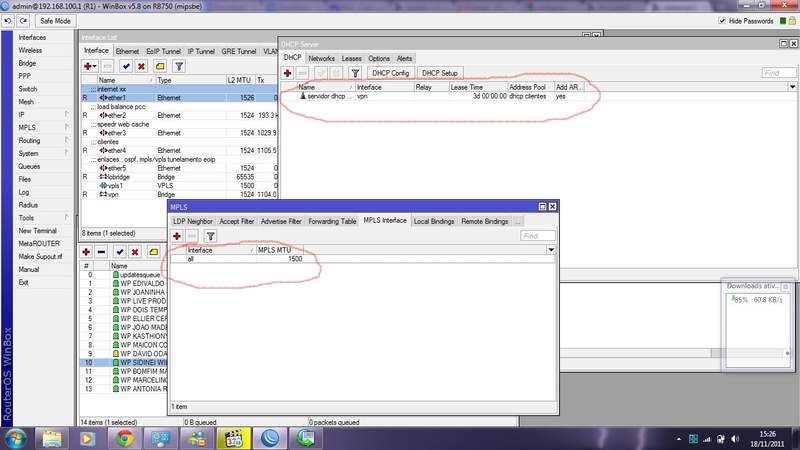800x450 pixels.
Task: Show hidden tray icons arrow
Action: point(679,439)
